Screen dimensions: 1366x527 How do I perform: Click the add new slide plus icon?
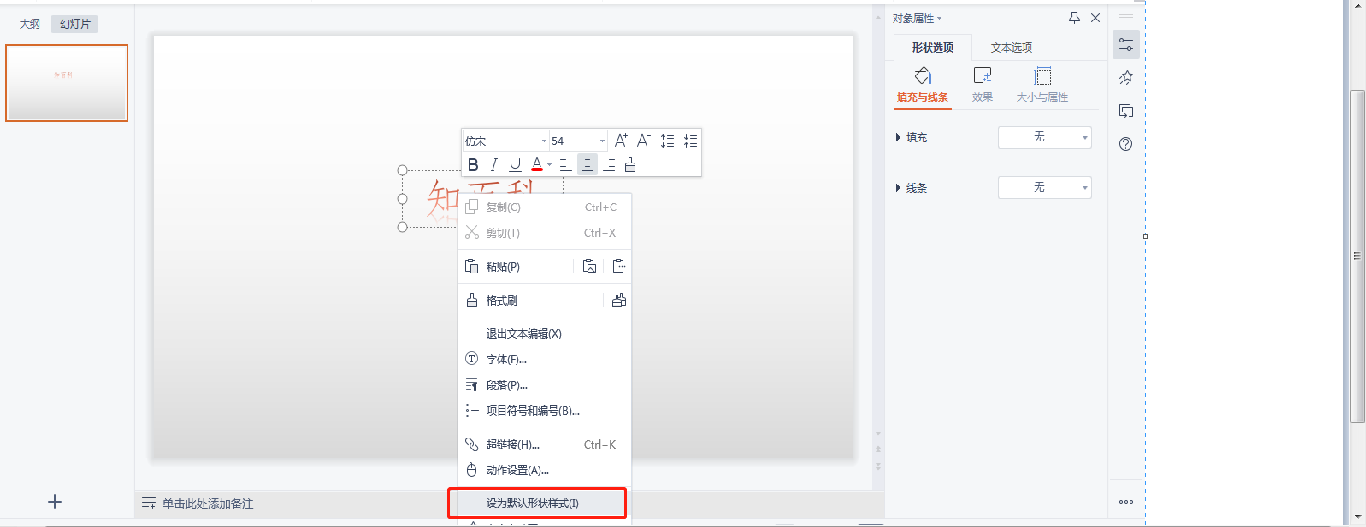[x=56, y=502]
